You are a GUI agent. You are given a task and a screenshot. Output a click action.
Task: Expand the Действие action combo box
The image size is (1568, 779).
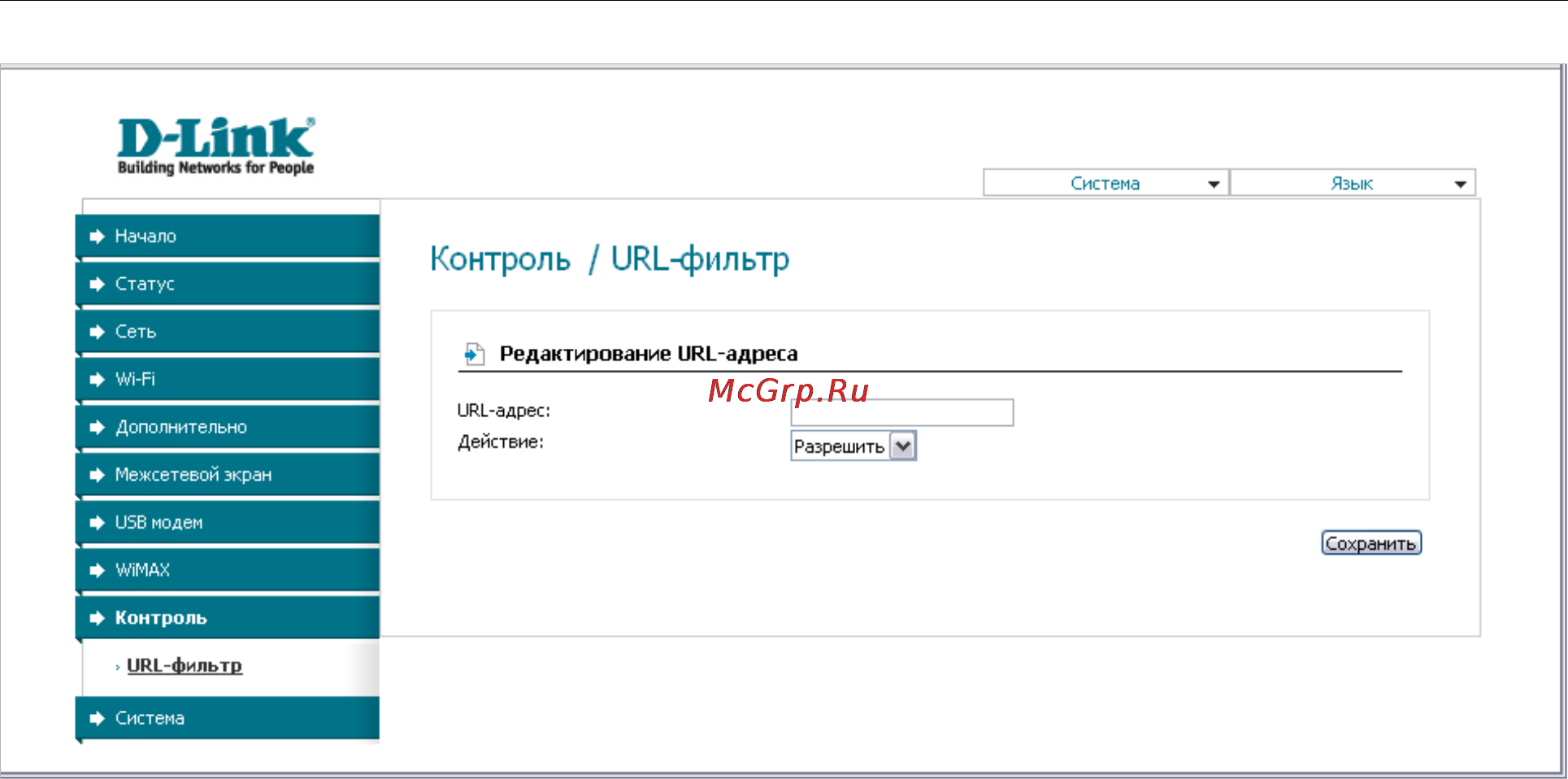pyautogui.click(x=853, y=446)
